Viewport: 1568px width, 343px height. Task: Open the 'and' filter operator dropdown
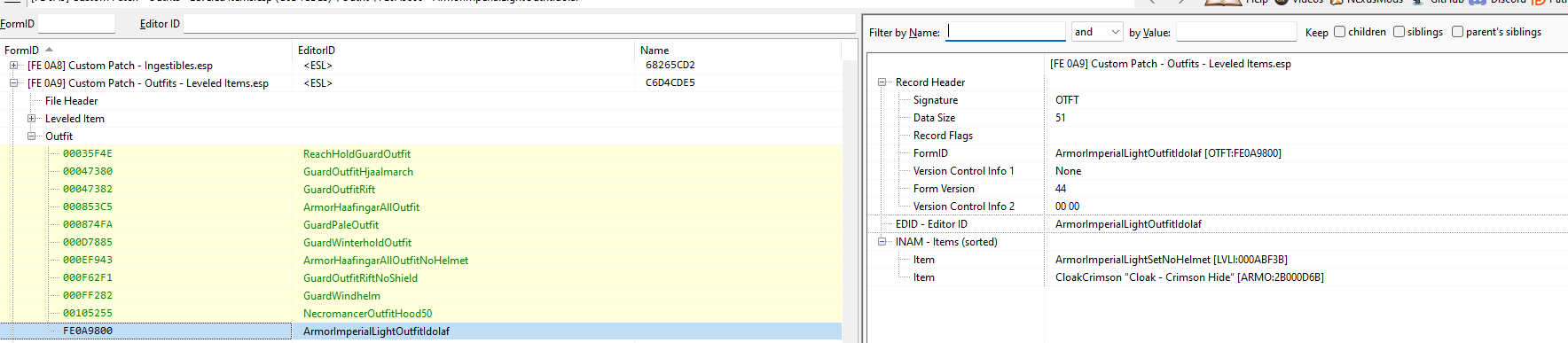(x=1097, y=32)
